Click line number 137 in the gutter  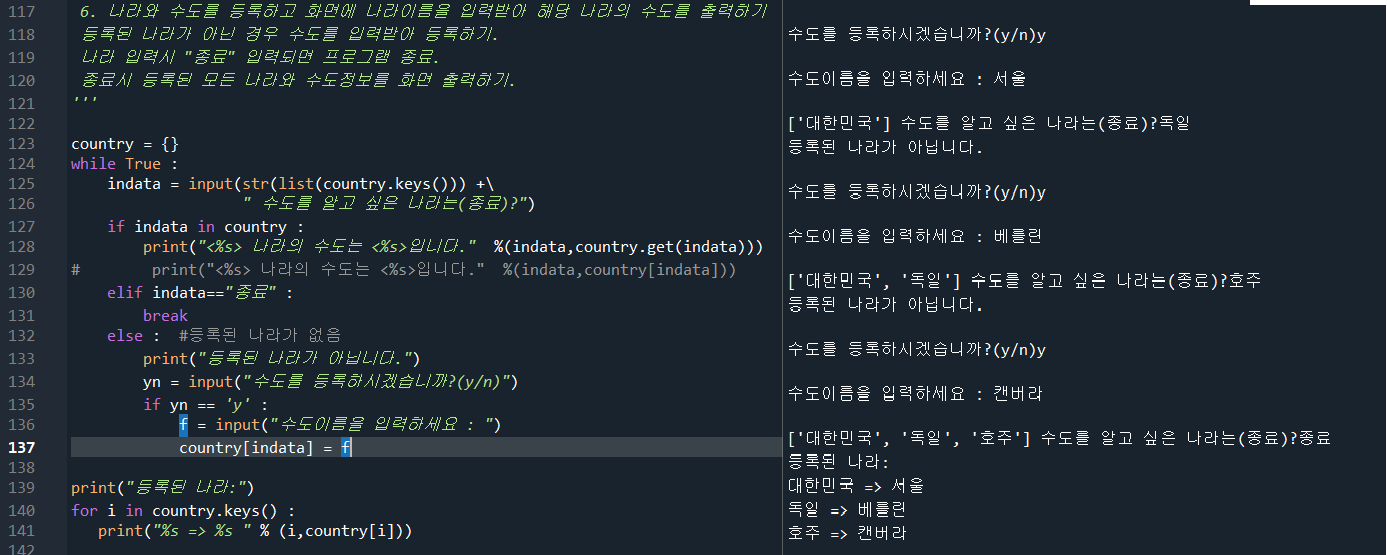coord(21,448)
